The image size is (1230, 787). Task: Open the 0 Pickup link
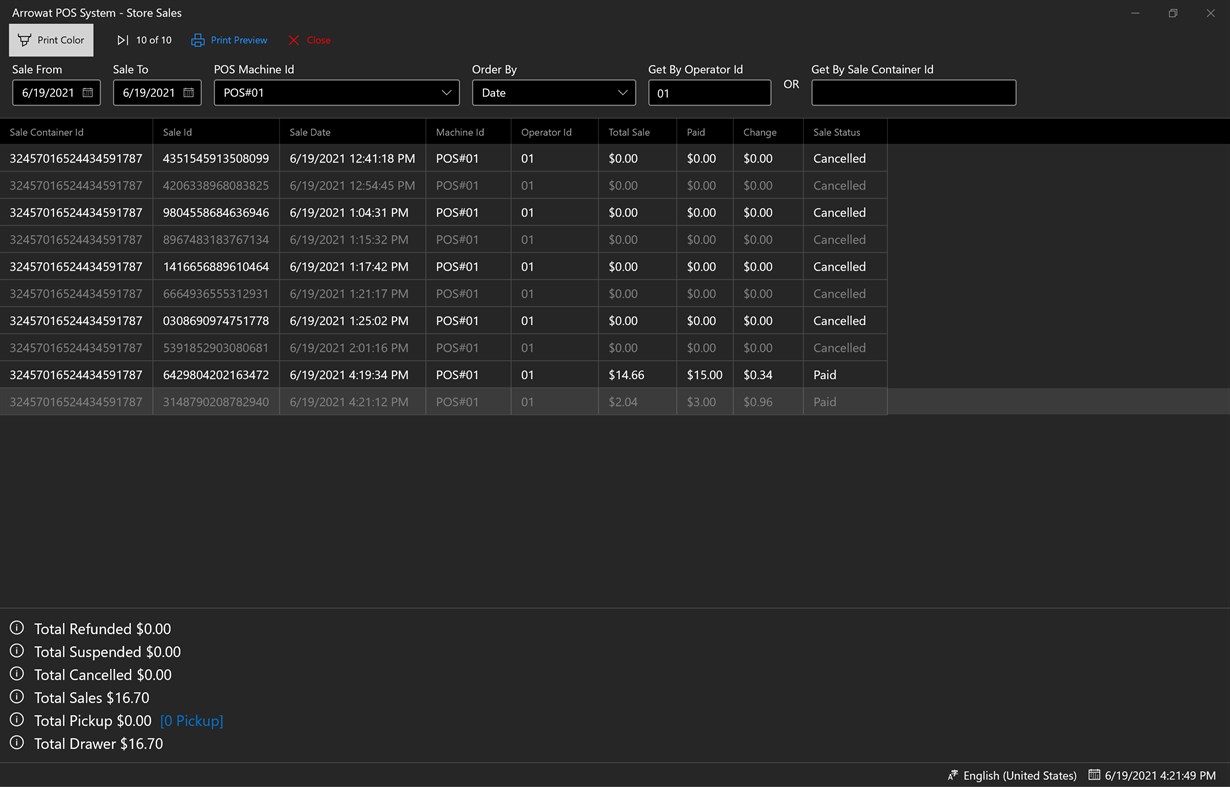(192, 720)
